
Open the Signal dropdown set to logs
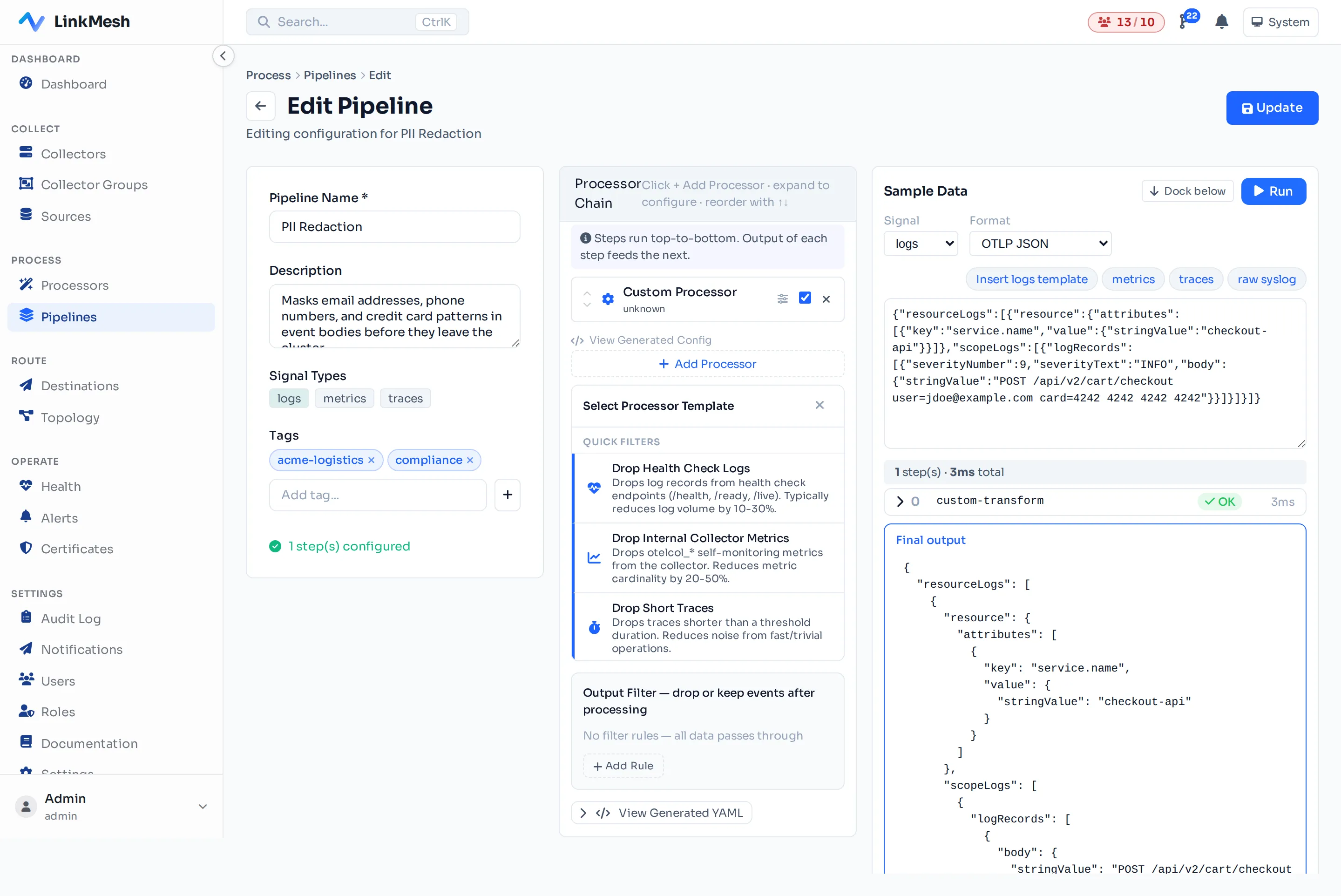[x=921, y=244]
